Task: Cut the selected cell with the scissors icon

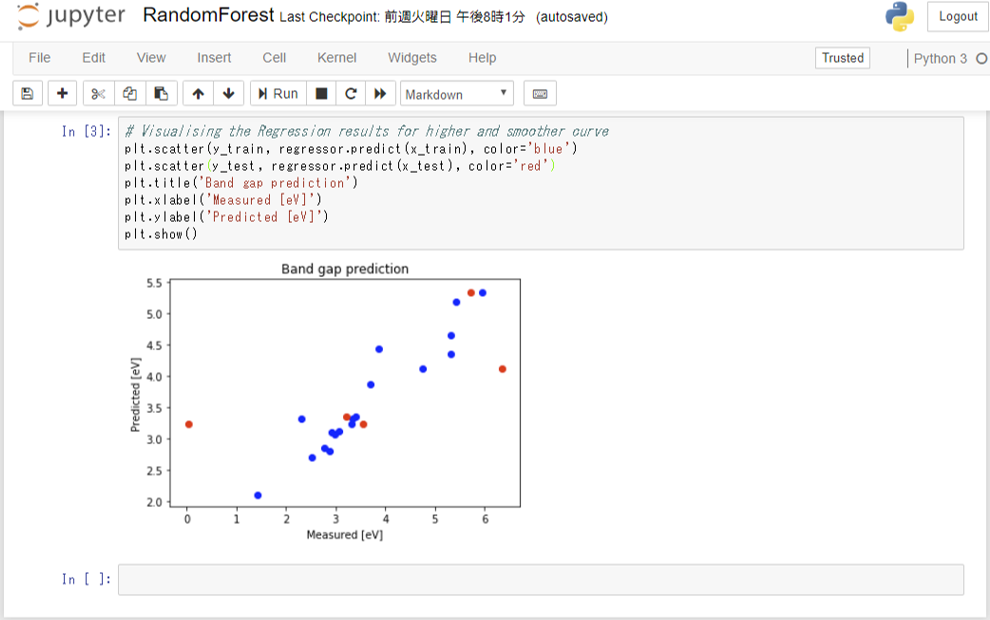Action: [96, 92]
